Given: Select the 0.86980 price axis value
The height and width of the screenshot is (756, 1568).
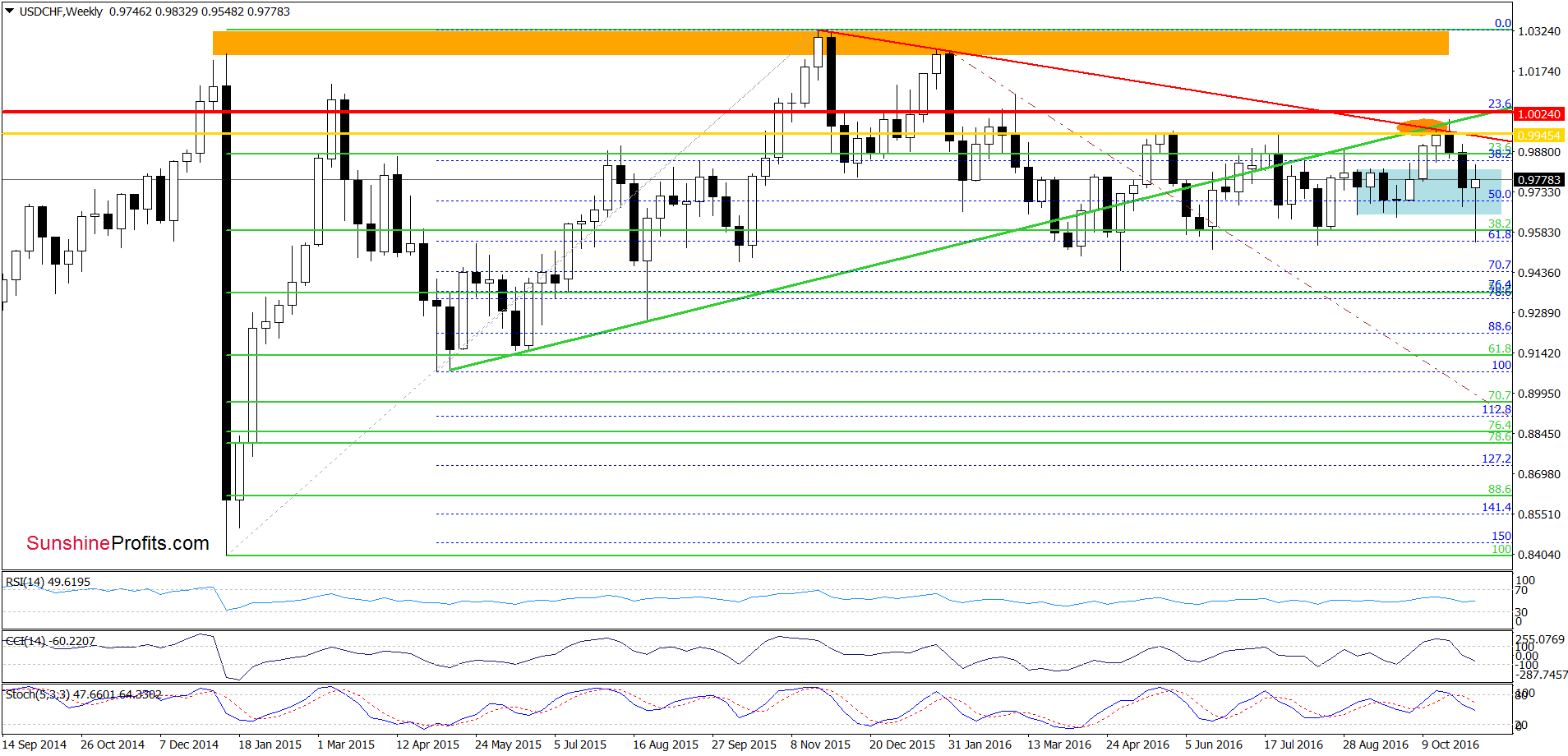Looking at the screenshot, I should click(x=1539, y=474).
